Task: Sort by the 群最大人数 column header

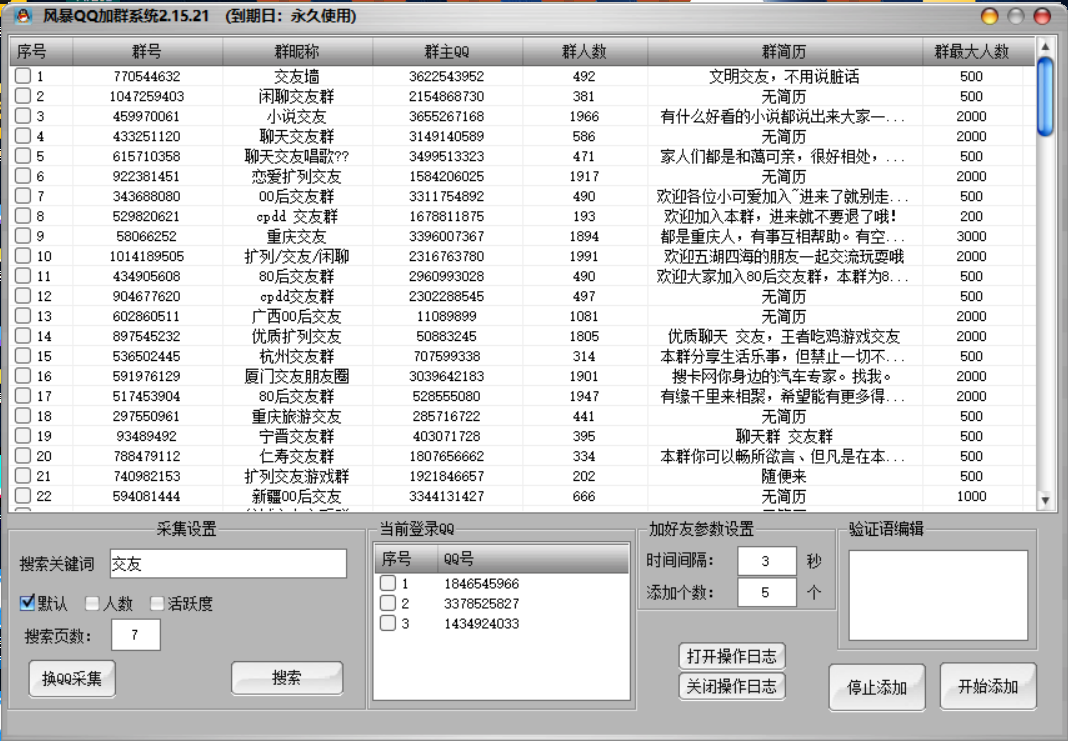Action: click(971, 51)
